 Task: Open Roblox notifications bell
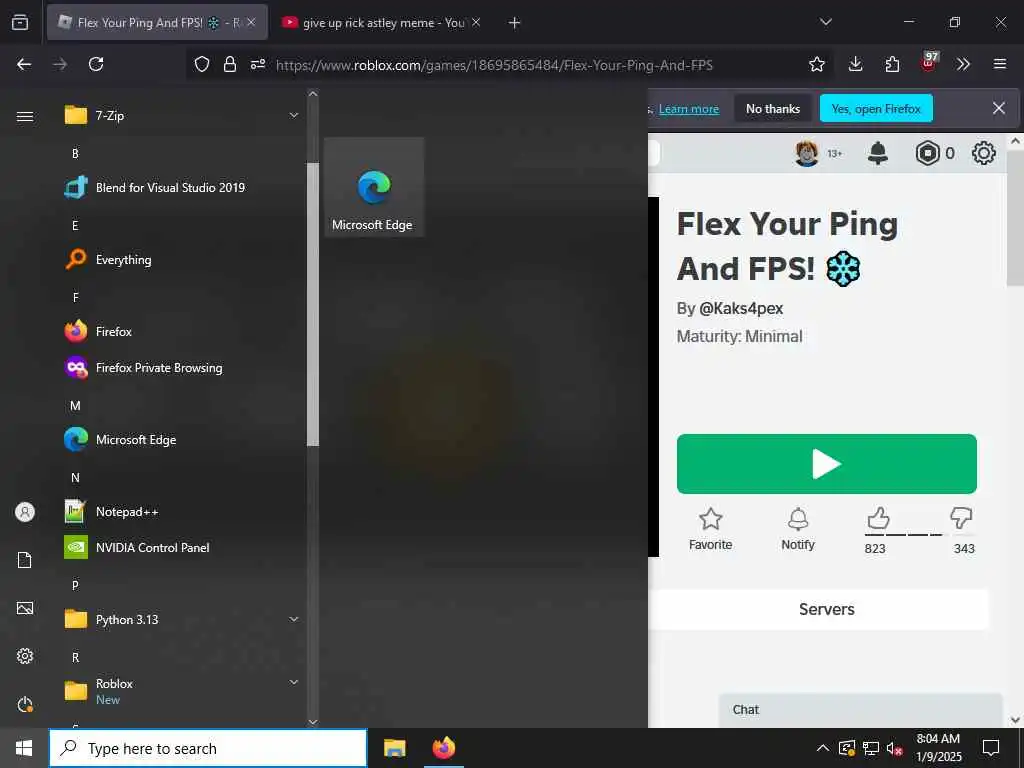(x=878, y=153)
